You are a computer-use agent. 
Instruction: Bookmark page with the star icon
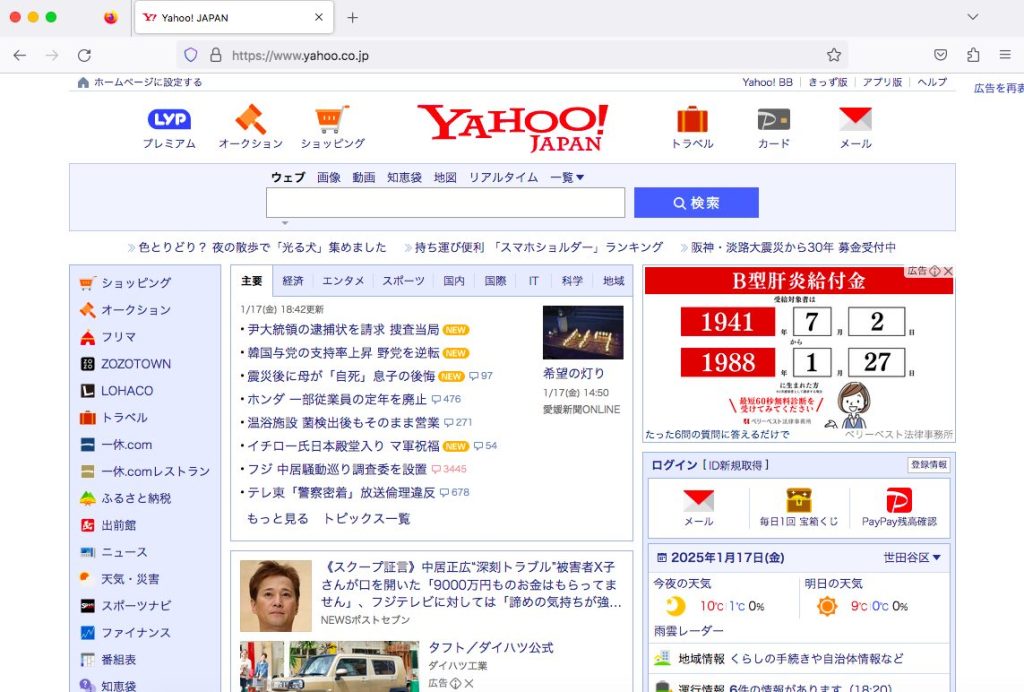click(834, 55)
